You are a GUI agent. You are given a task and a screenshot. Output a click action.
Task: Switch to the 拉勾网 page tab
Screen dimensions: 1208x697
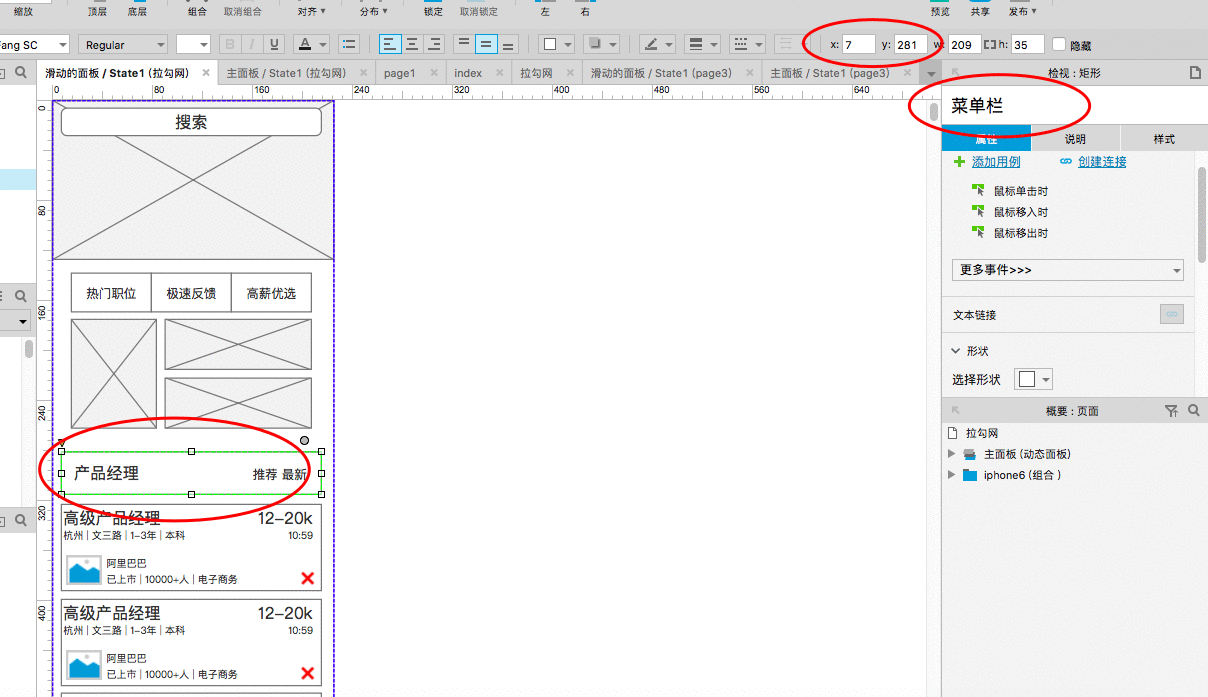click(x=536, y=73)
